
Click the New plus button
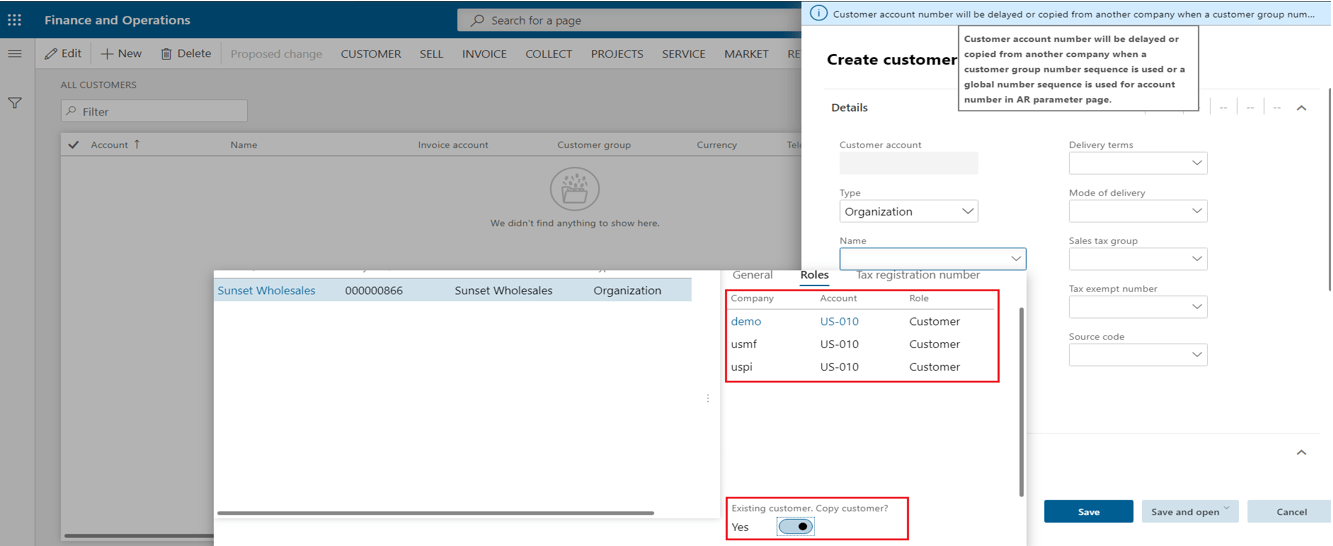[x=121, y=54]
